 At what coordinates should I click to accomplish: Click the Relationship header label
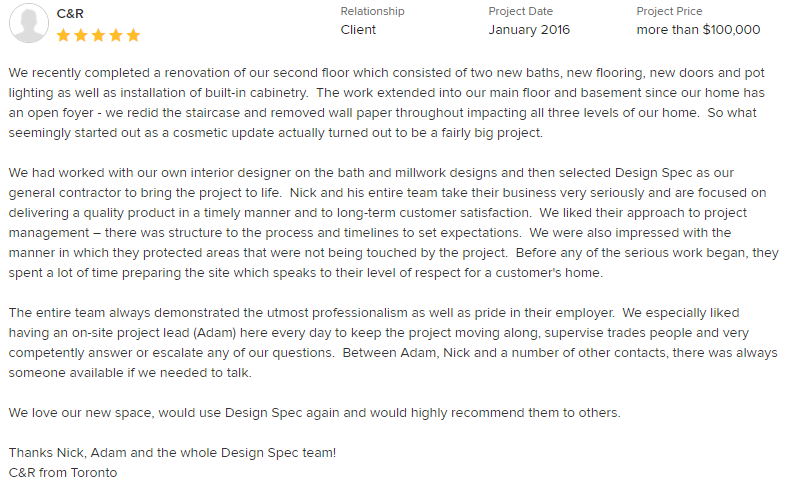(x=372, y=11)
